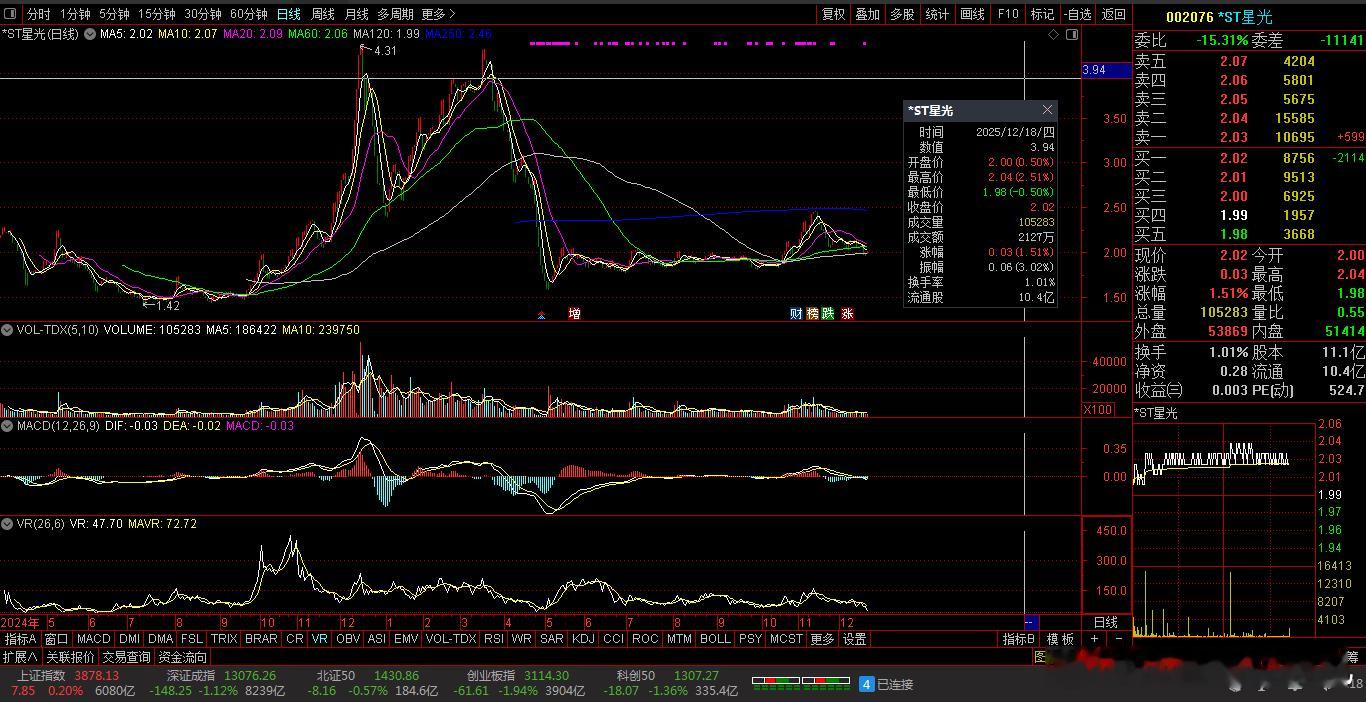1366x702 pixels.
Task: Switch to the 周线 weekly chart tab
Action: 322,14
